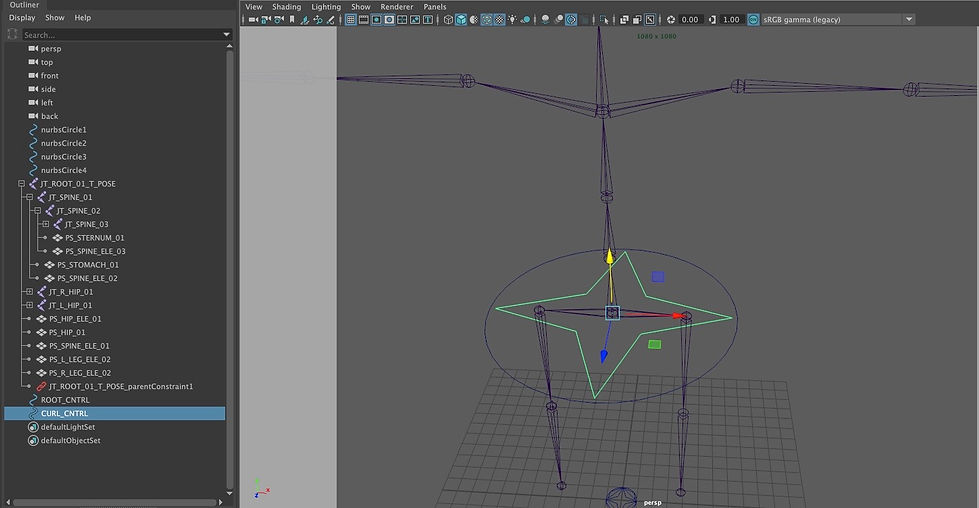The height and width of the screenshot is (508, 979).
Task: Select PS_HIP_ELE_01 in the Outliner
Action: coord(75,319)
